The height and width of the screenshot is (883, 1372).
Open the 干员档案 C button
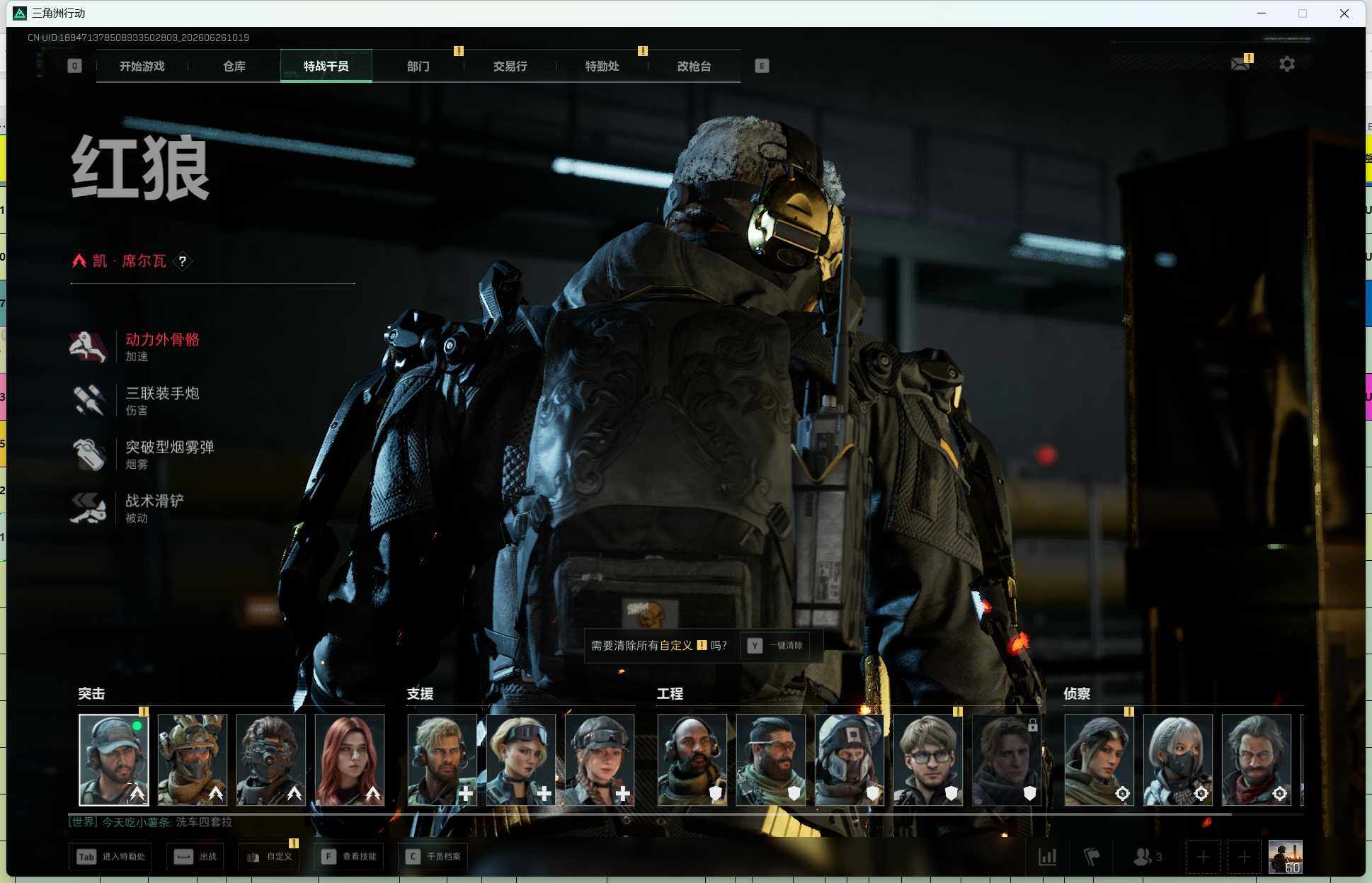tap(433, 857)
